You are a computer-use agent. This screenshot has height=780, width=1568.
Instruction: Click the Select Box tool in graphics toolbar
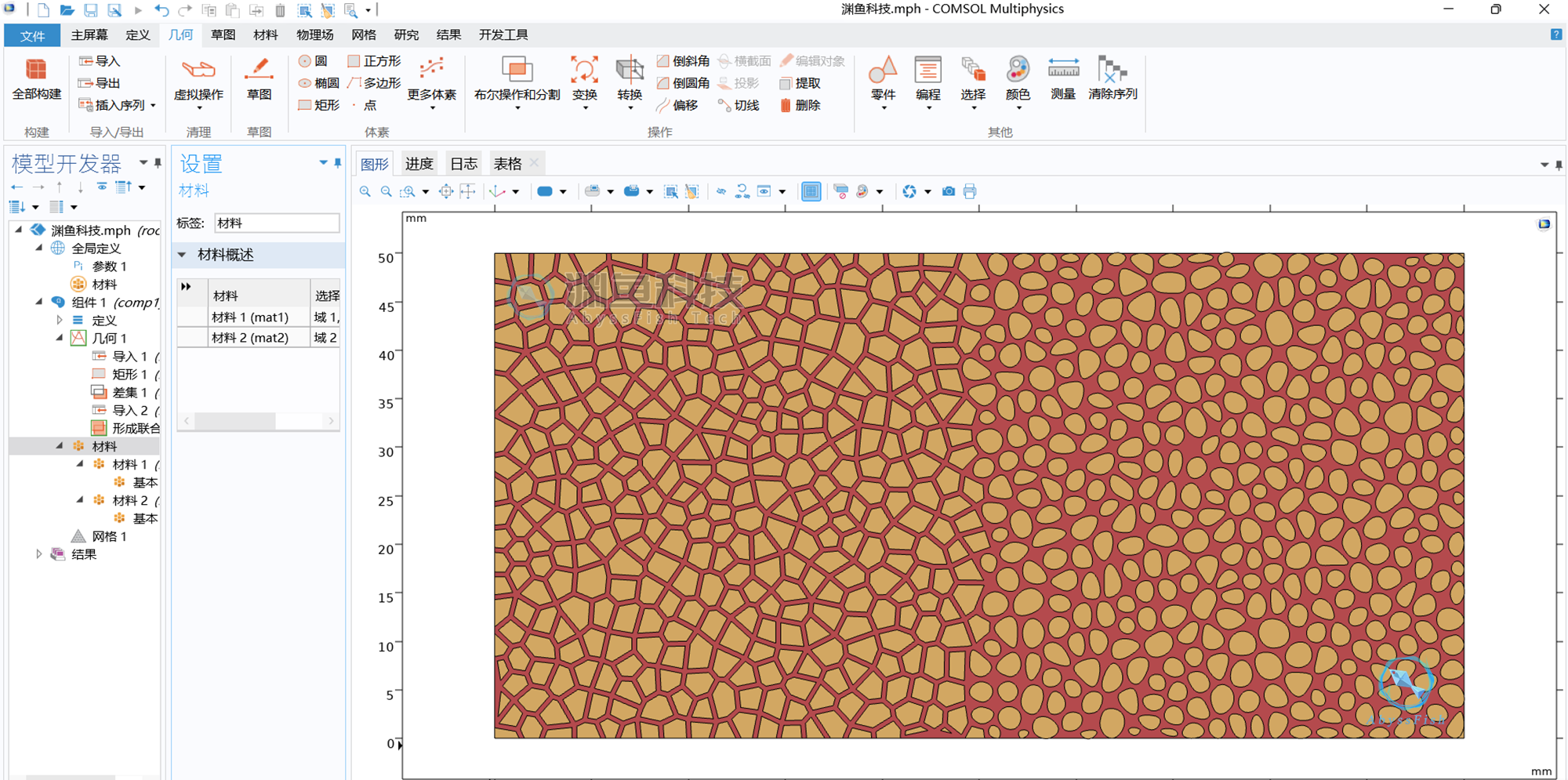[671, 191]
